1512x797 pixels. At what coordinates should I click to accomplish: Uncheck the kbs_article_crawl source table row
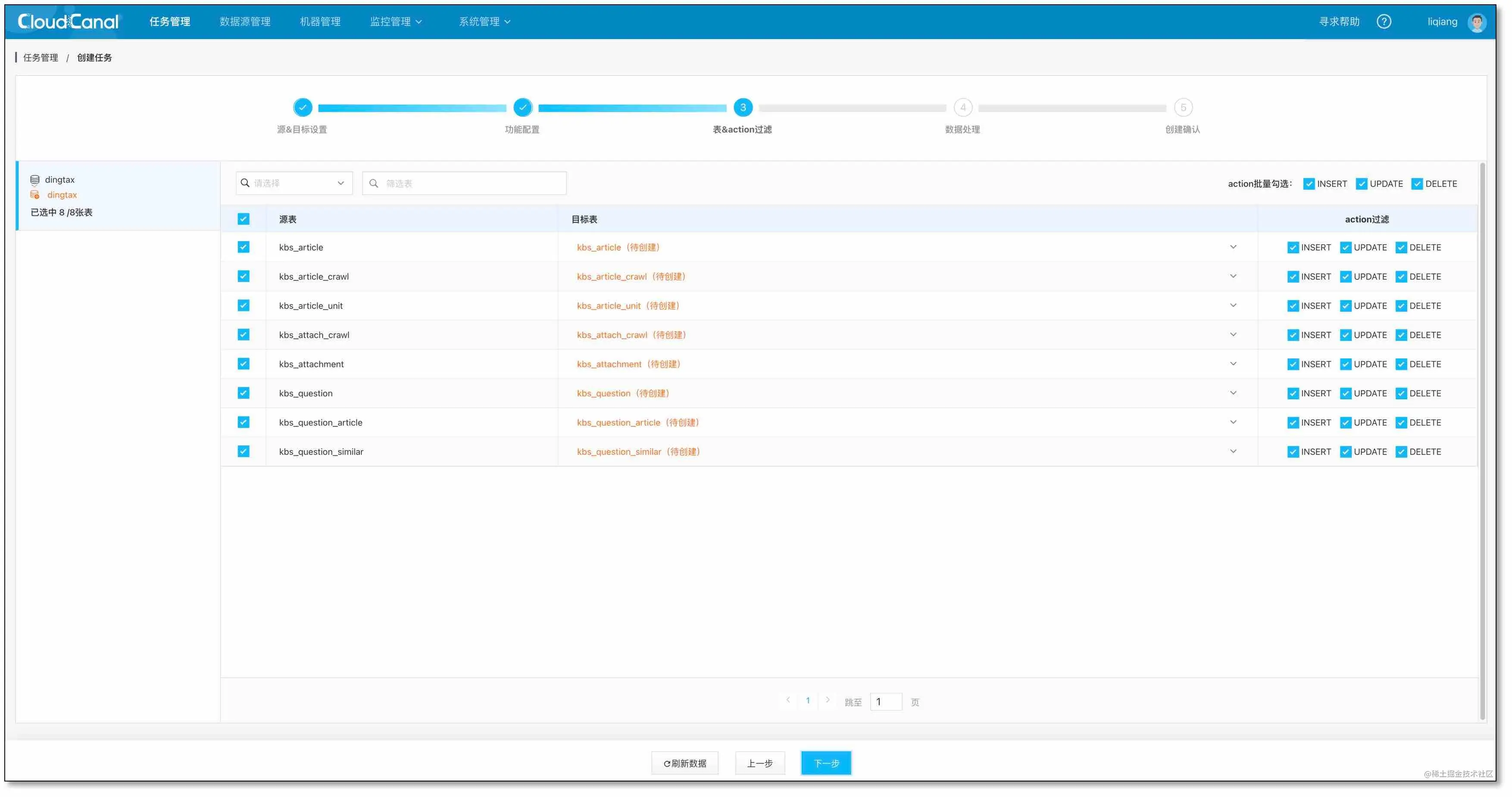[243, 277]
